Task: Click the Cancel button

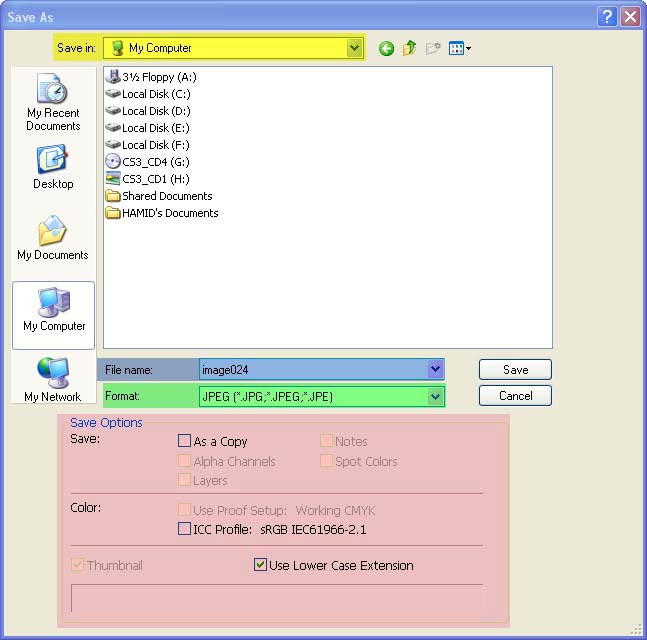Action: [x=515, y=396]
